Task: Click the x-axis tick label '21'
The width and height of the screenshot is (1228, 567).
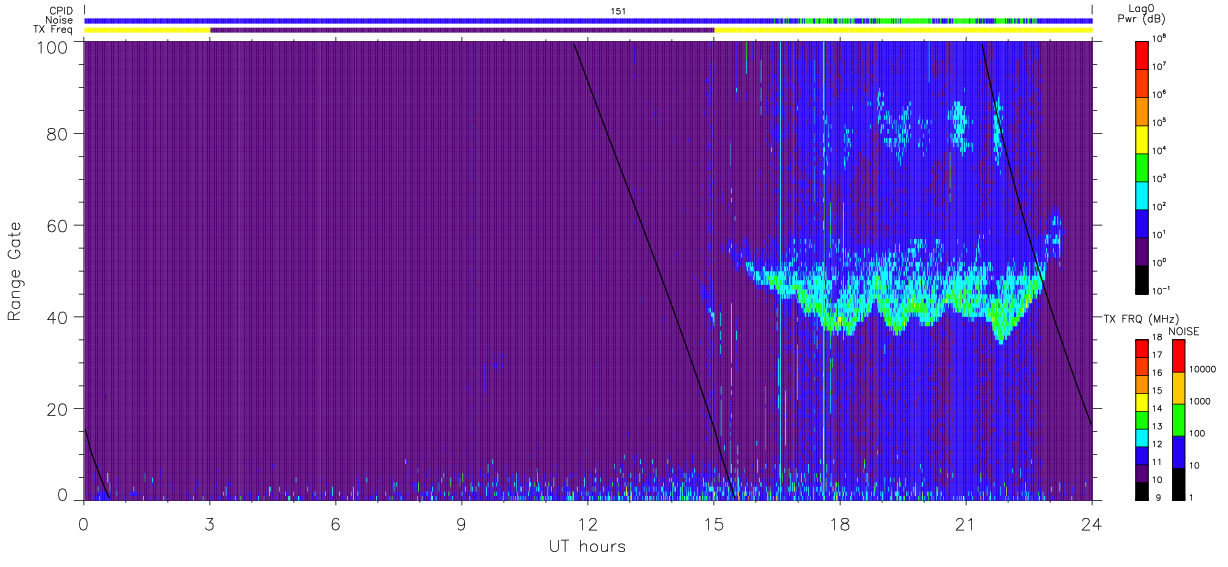Action: pos(965,522)
